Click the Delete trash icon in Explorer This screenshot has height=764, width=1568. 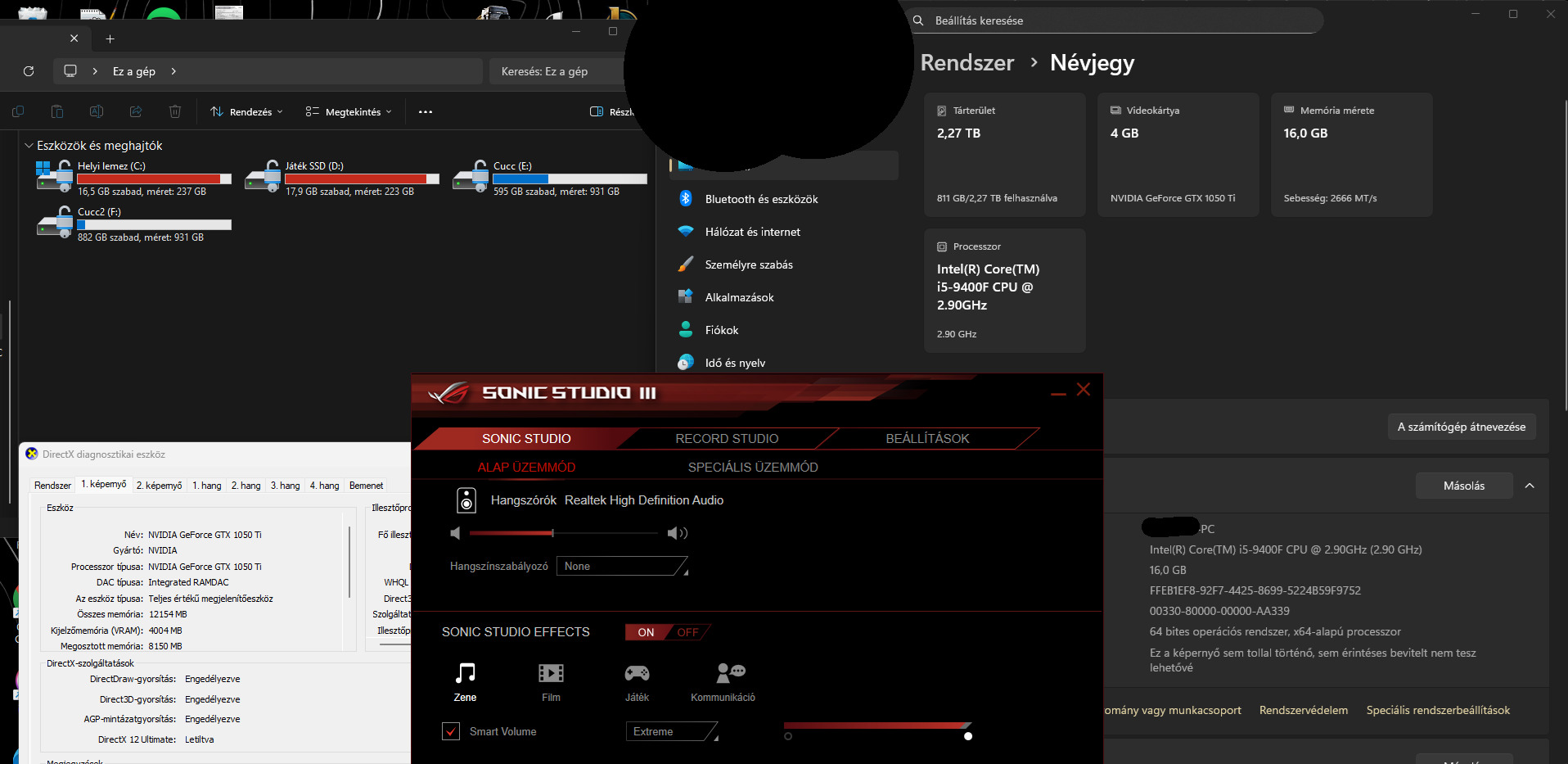coord(175,111)
